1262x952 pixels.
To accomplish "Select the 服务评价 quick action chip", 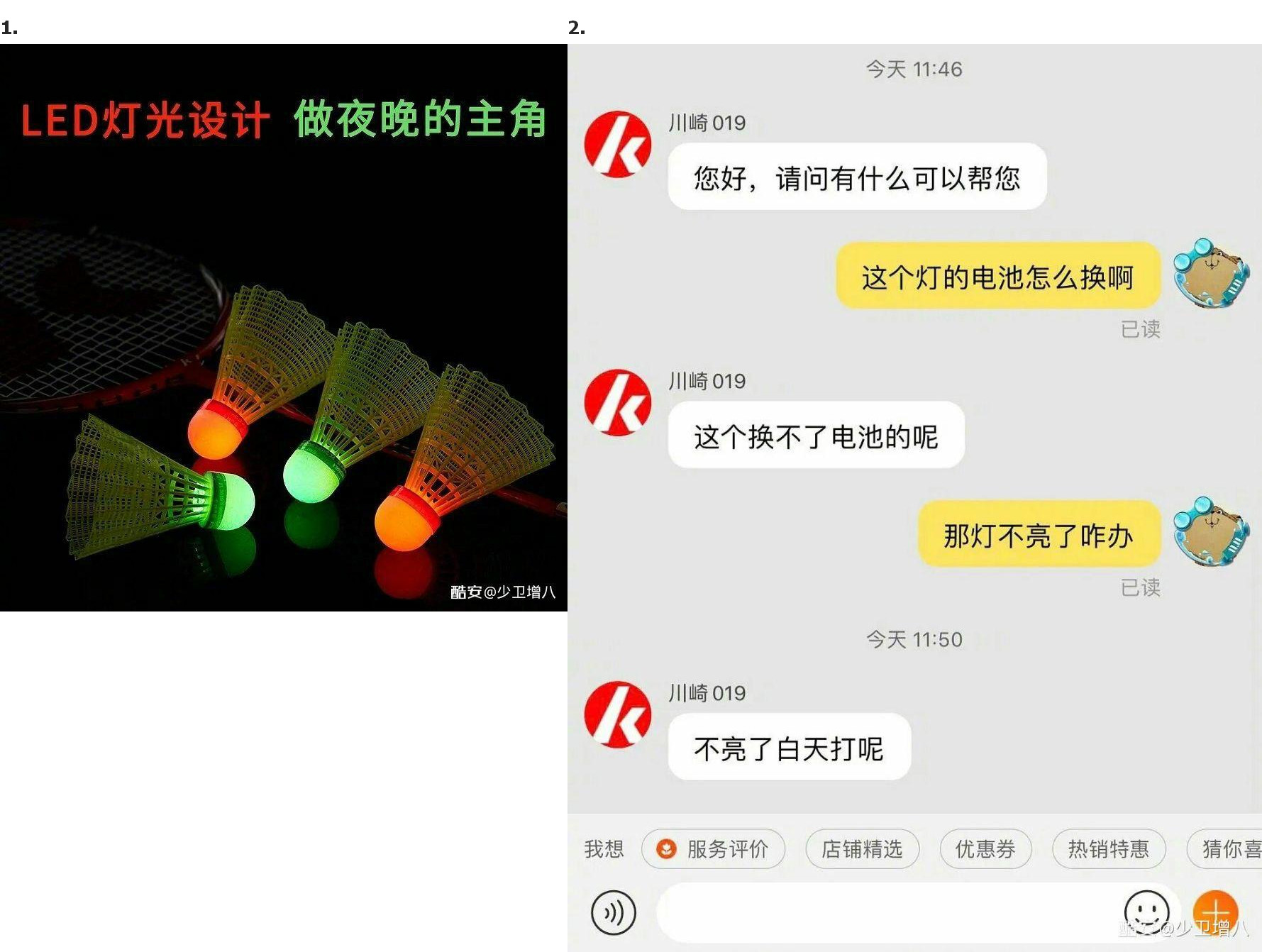I will coord(714,848).
